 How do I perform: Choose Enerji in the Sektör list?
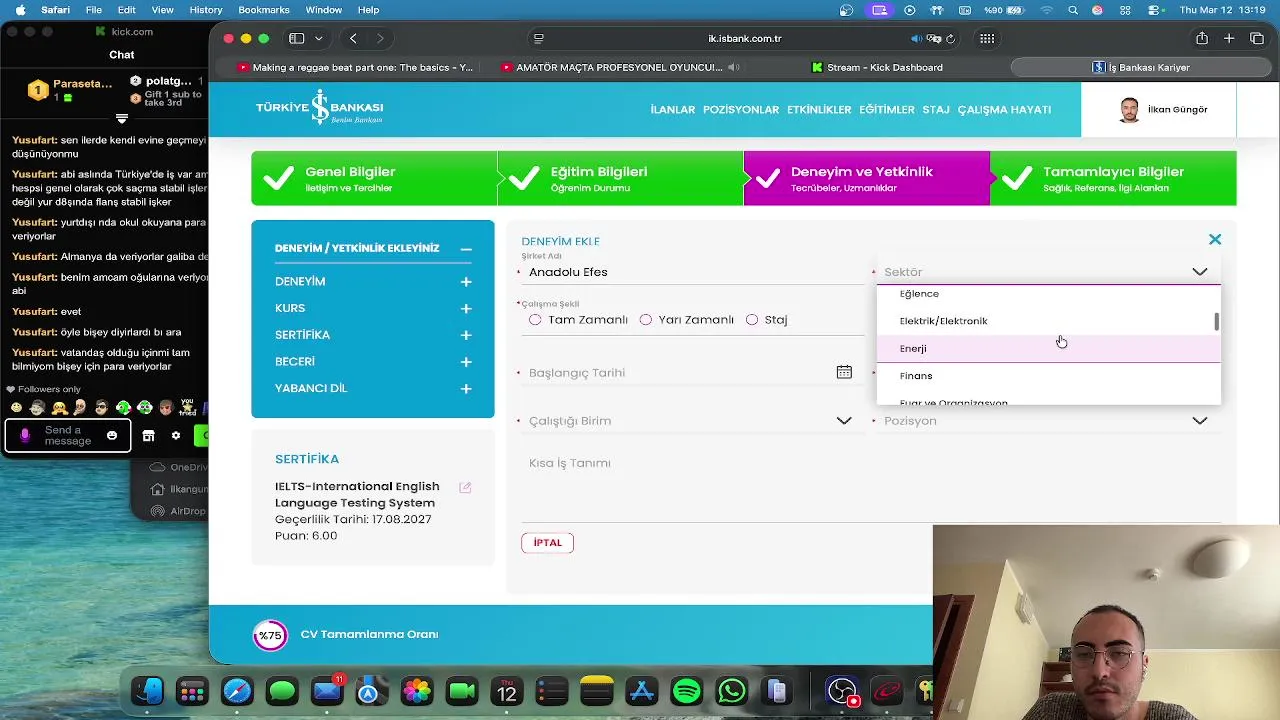tap(1048, 348)
